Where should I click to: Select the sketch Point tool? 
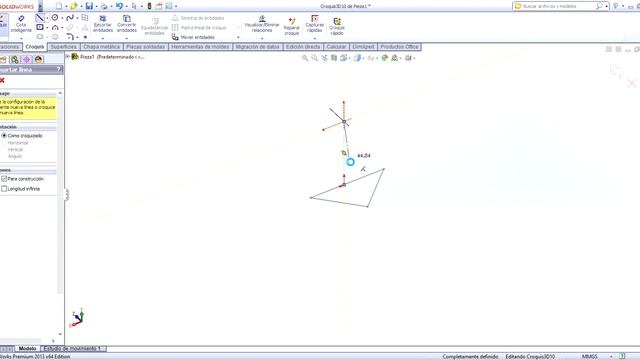click(85, 37)
